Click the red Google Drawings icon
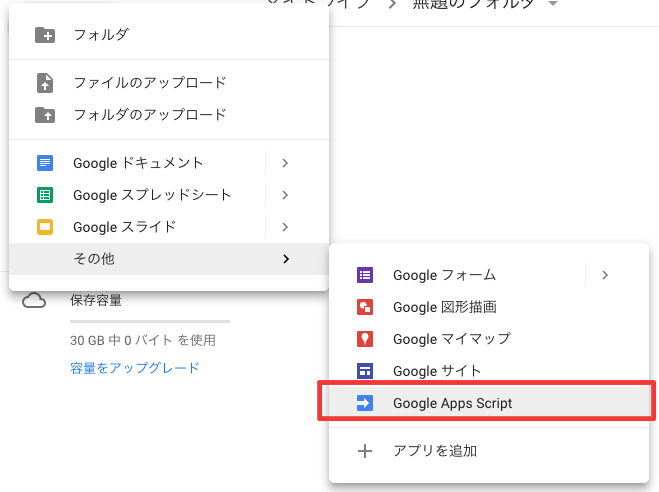 coord(365,307)
